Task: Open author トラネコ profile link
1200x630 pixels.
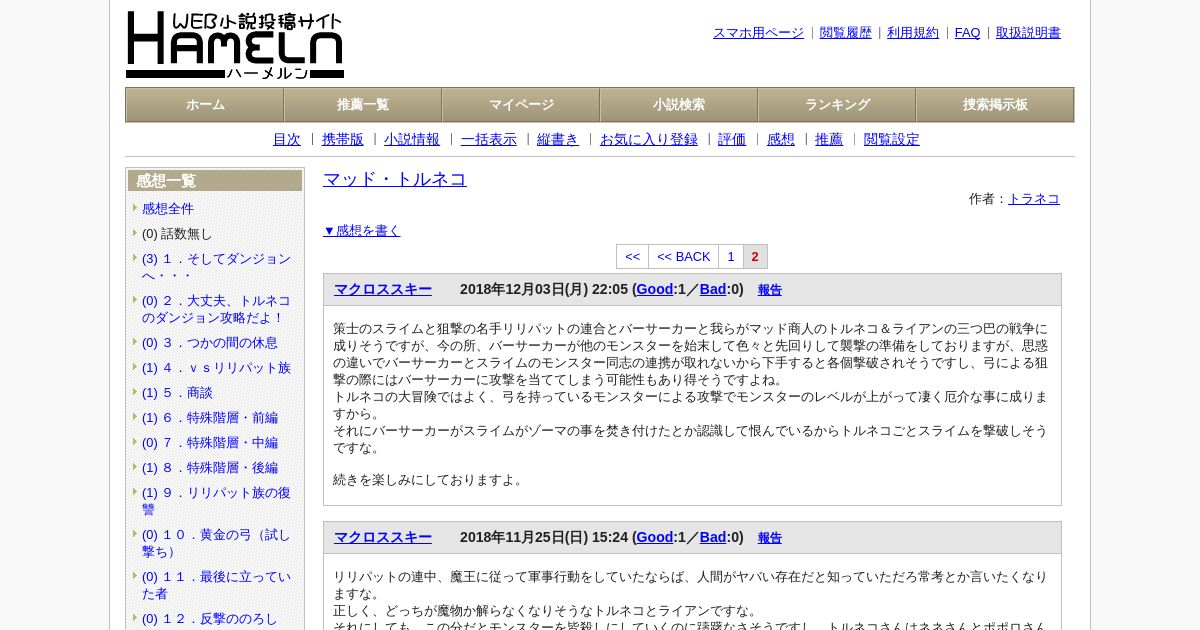Action: pos(1034,199)
